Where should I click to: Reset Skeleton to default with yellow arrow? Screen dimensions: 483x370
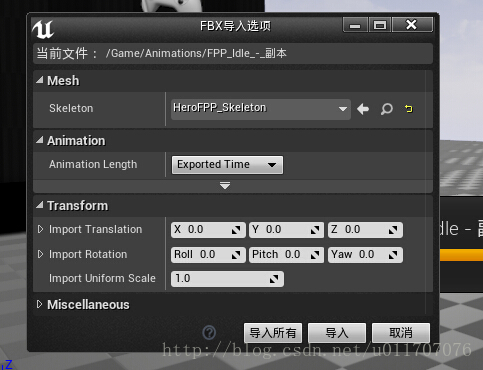(x=409, y=109)
